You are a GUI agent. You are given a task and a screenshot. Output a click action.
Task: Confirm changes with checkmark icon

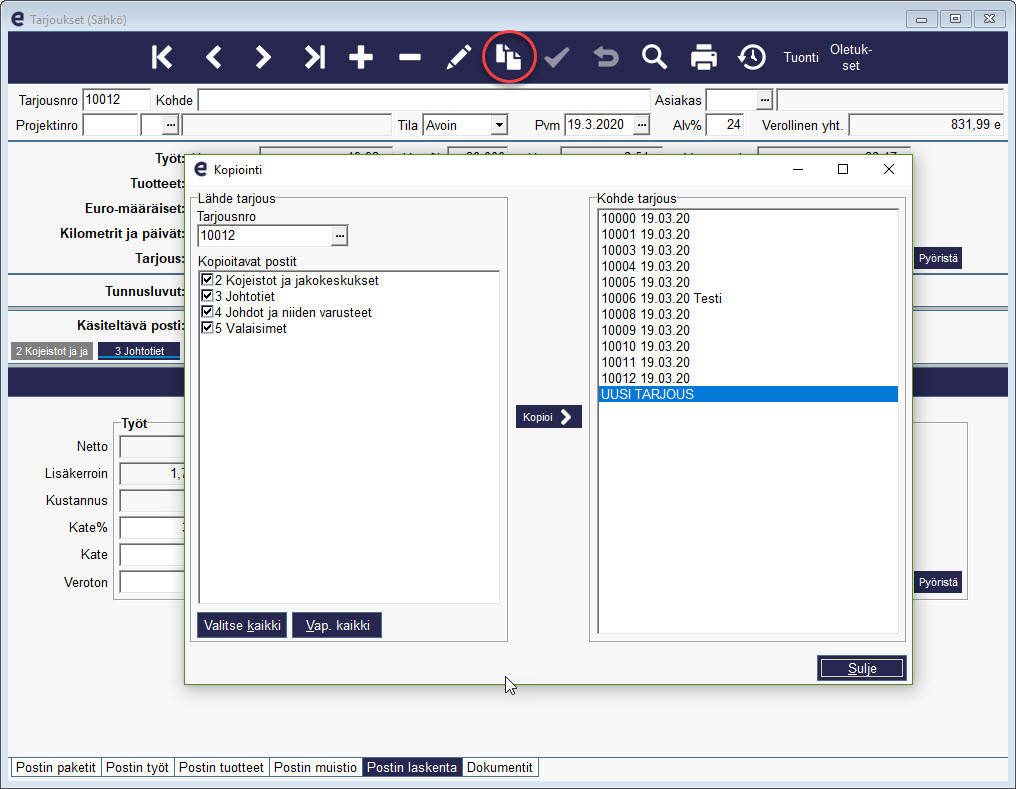pos(557,58)
